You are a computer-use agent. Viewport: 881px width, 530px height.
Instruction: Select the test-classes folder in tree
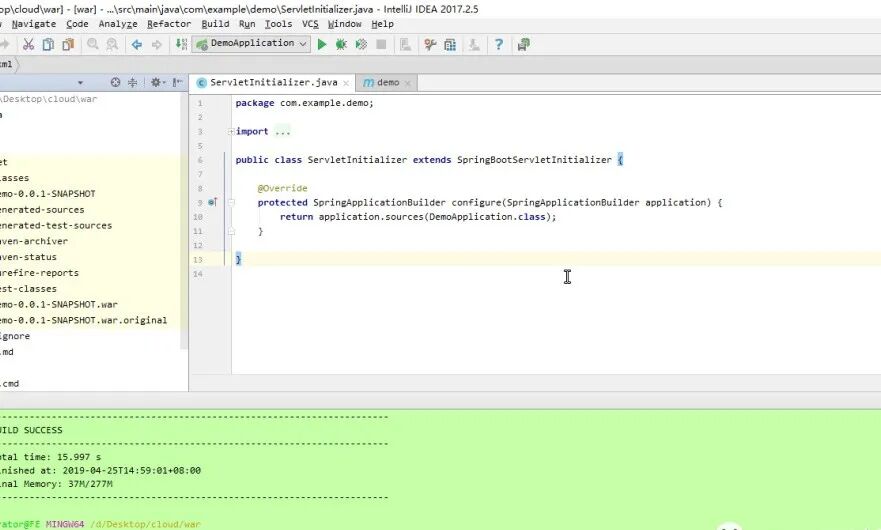(28, 288)
